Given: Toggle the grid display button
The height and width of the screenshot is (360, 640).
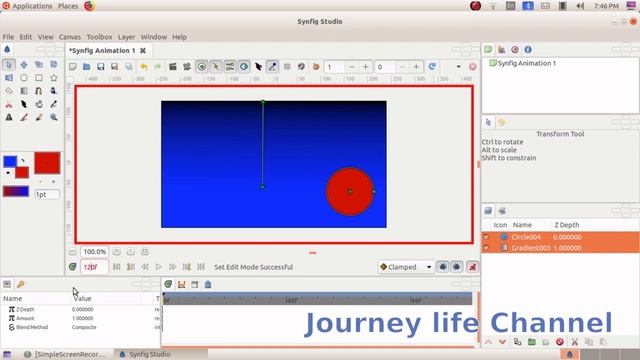Looking at the screenshot, I should click(287, 67).
